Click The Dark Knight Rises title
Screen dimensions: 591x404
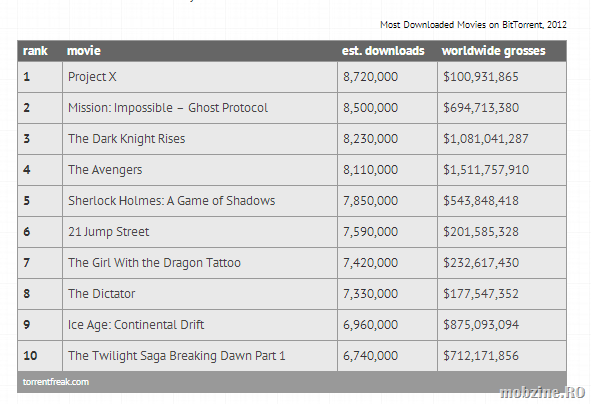tap(126, 139)
